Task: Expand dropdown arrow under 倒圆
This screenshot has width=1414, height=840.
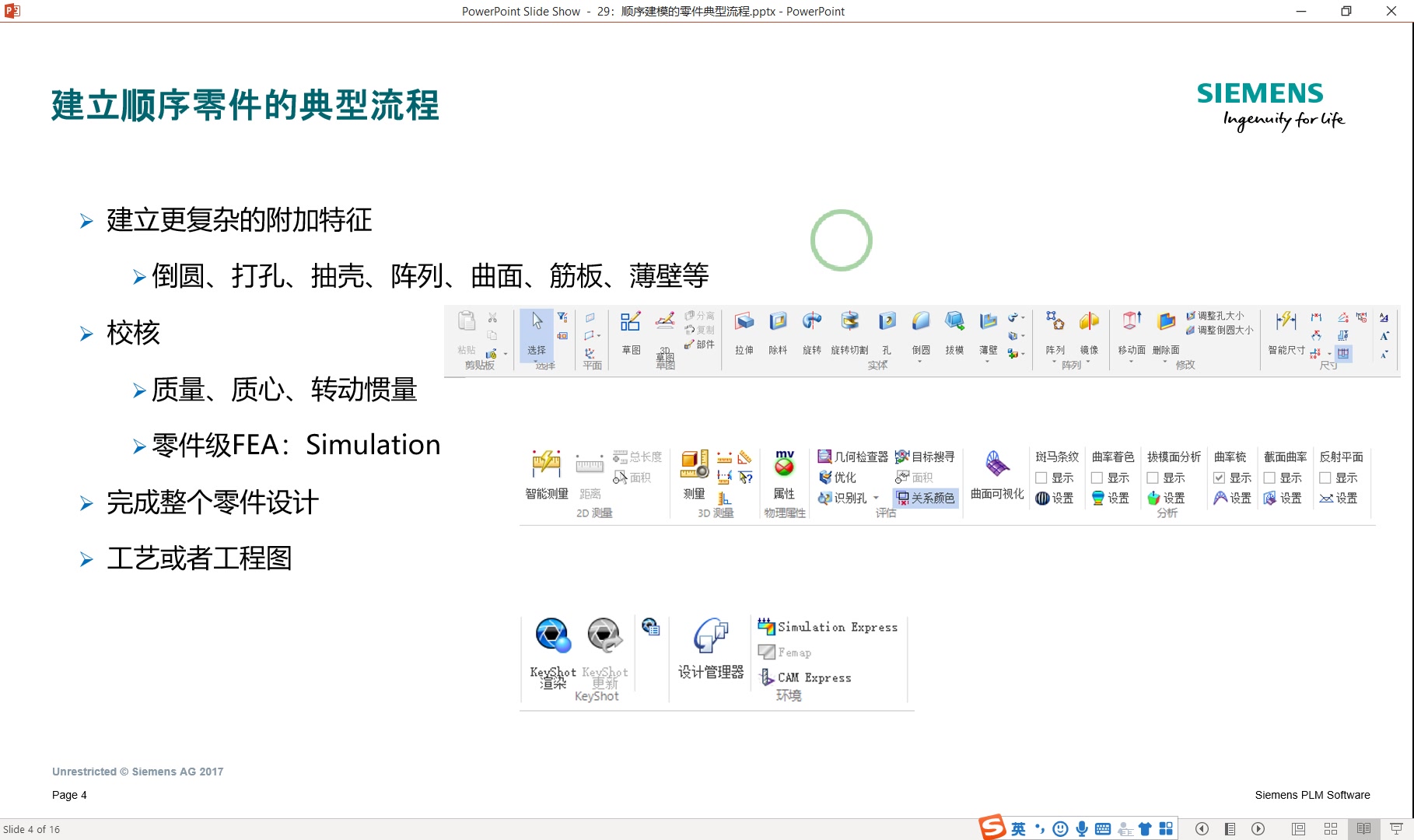Action: pyautogui.click(x=920, y=362)
